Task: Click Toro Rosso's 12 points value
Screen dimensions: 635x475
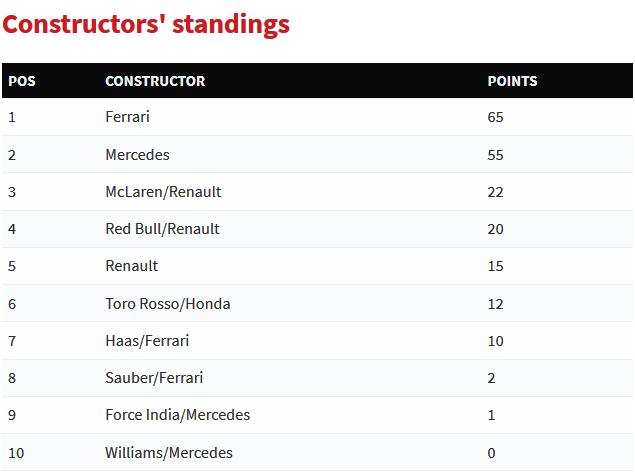Action: coord(495,304)
